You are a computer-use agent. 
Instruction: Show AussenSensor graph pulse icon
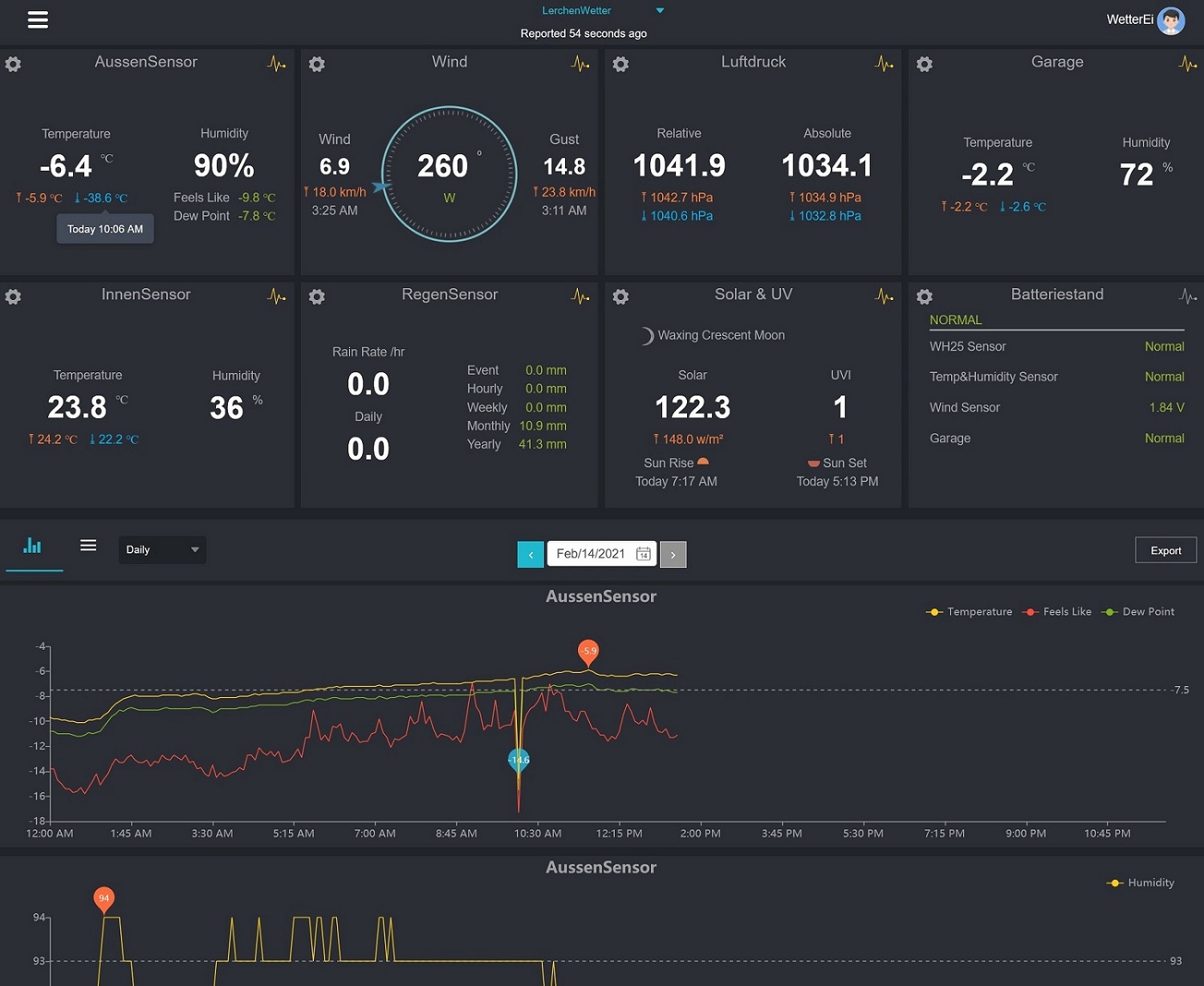tap(276, 63)
